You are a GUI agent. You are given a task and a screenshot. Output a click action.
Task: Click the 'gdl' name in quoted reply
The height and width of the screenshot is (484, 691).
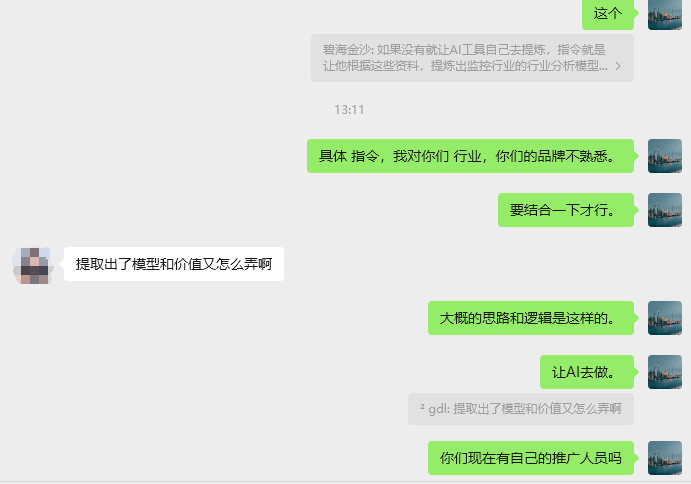coord(437,409)
